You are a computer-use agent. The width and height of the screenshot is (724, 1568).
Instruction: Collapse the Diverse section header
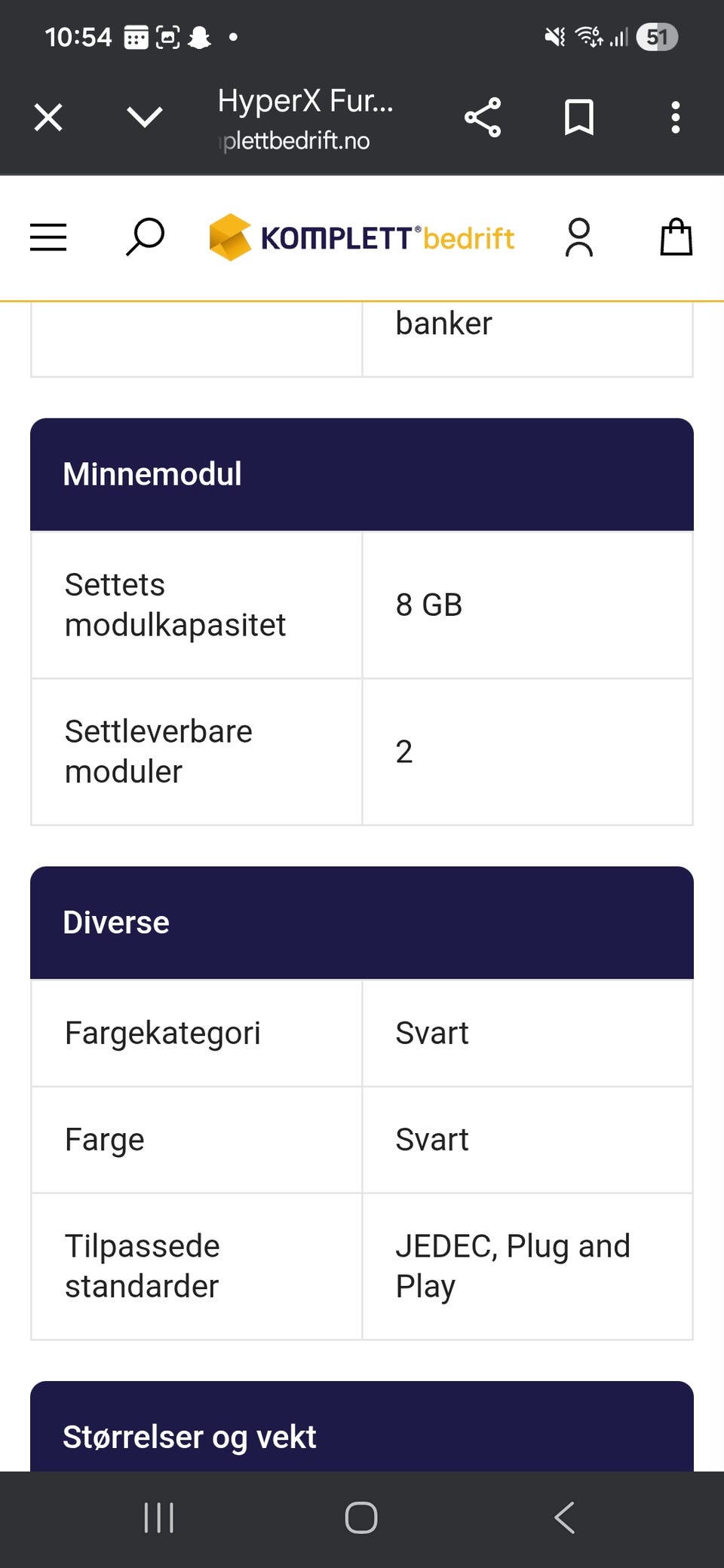[362, 923]
